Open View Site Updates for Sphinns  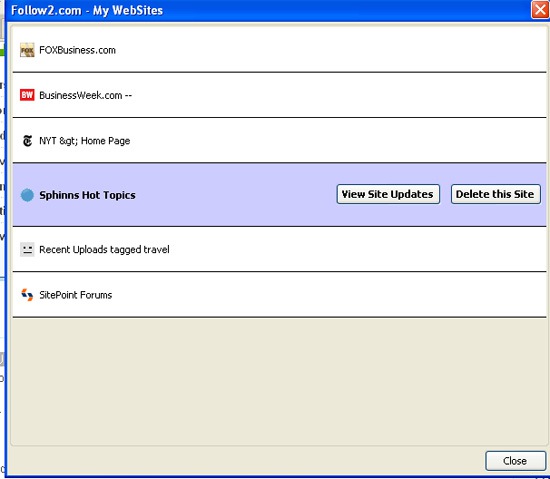[x=388, y=194]
